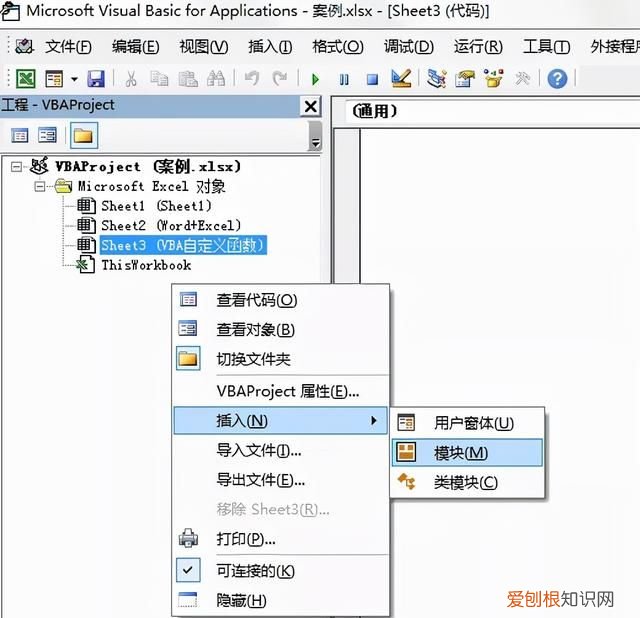Toggle Design Mode icon
The height and width of the screenshot is (618, 640).
[401, 78]
